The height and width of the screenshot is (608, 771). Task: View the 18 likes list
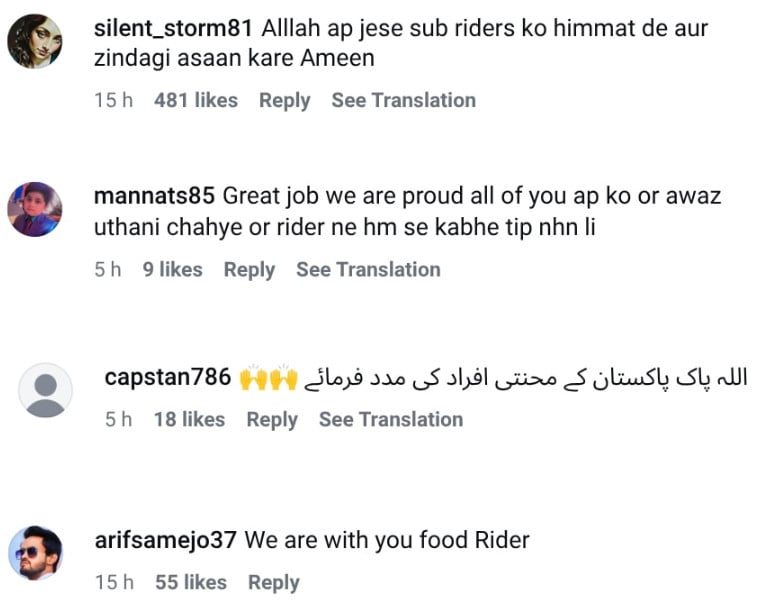[189, 420]
